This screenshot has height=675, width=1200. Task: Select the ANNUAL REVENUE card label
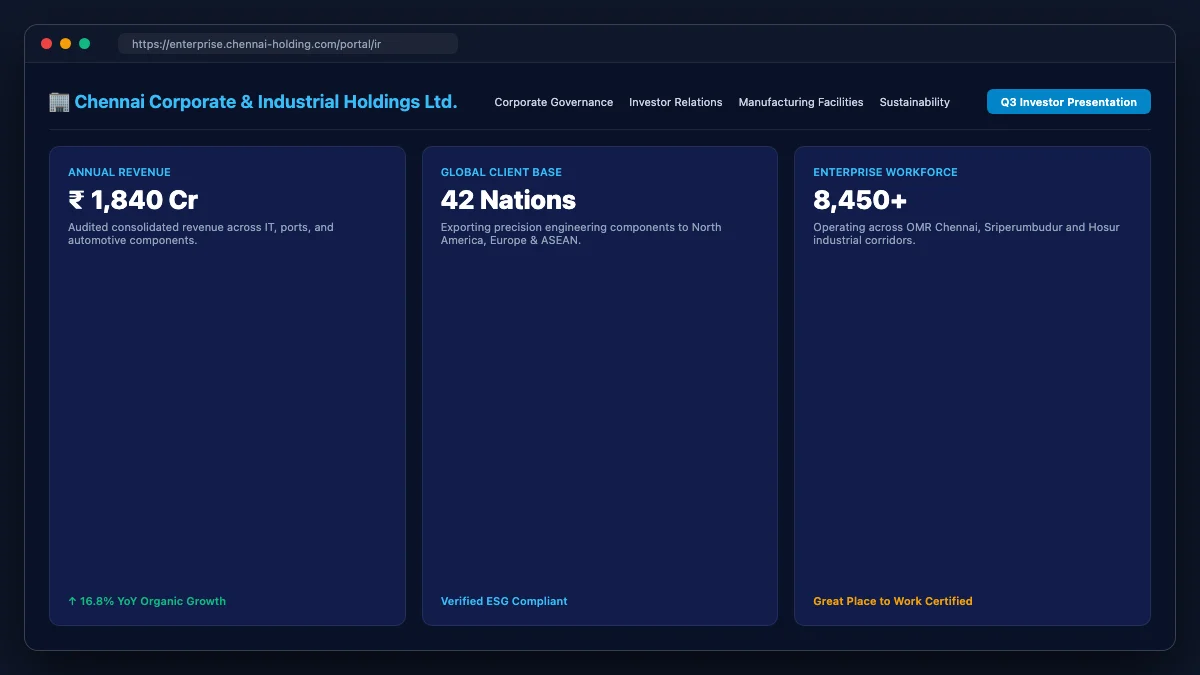click(119, 172)
